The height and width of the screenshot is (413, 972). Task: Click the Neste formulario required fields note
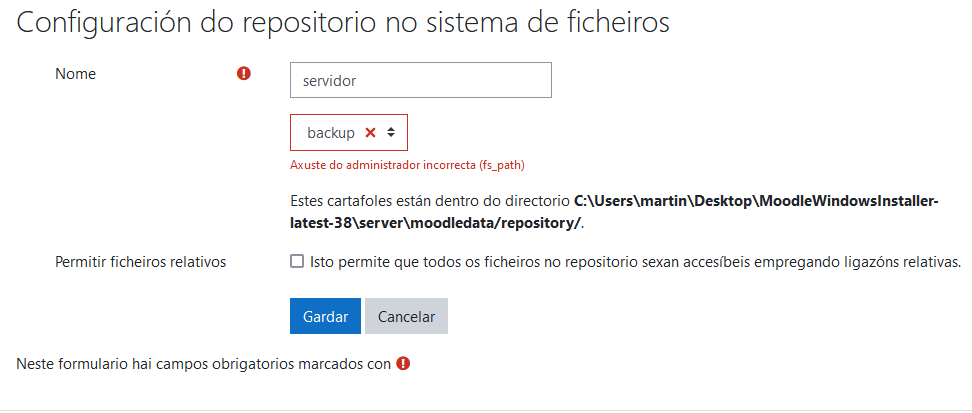(x=203, y=364)
